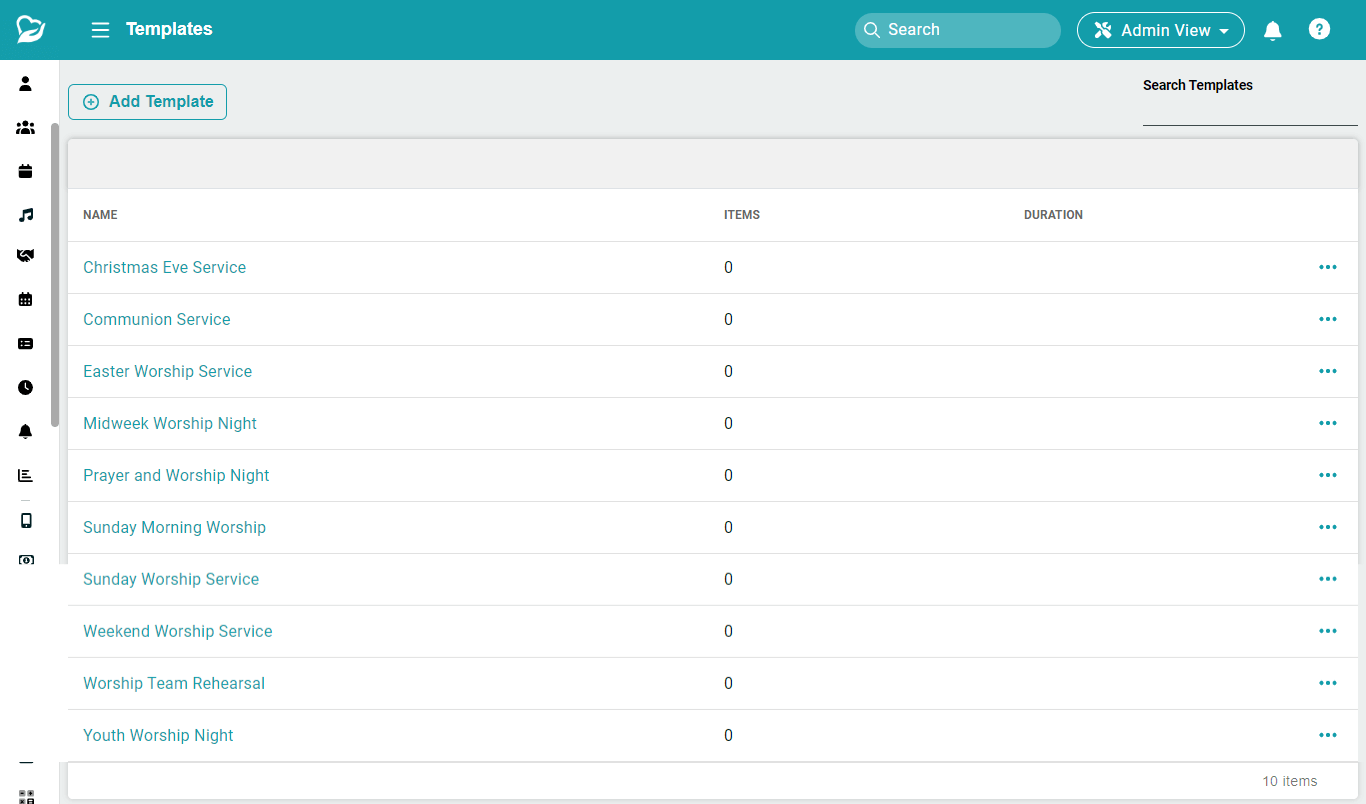Open the options menu for Christmas Eve Service

[x=1328, y=267]
